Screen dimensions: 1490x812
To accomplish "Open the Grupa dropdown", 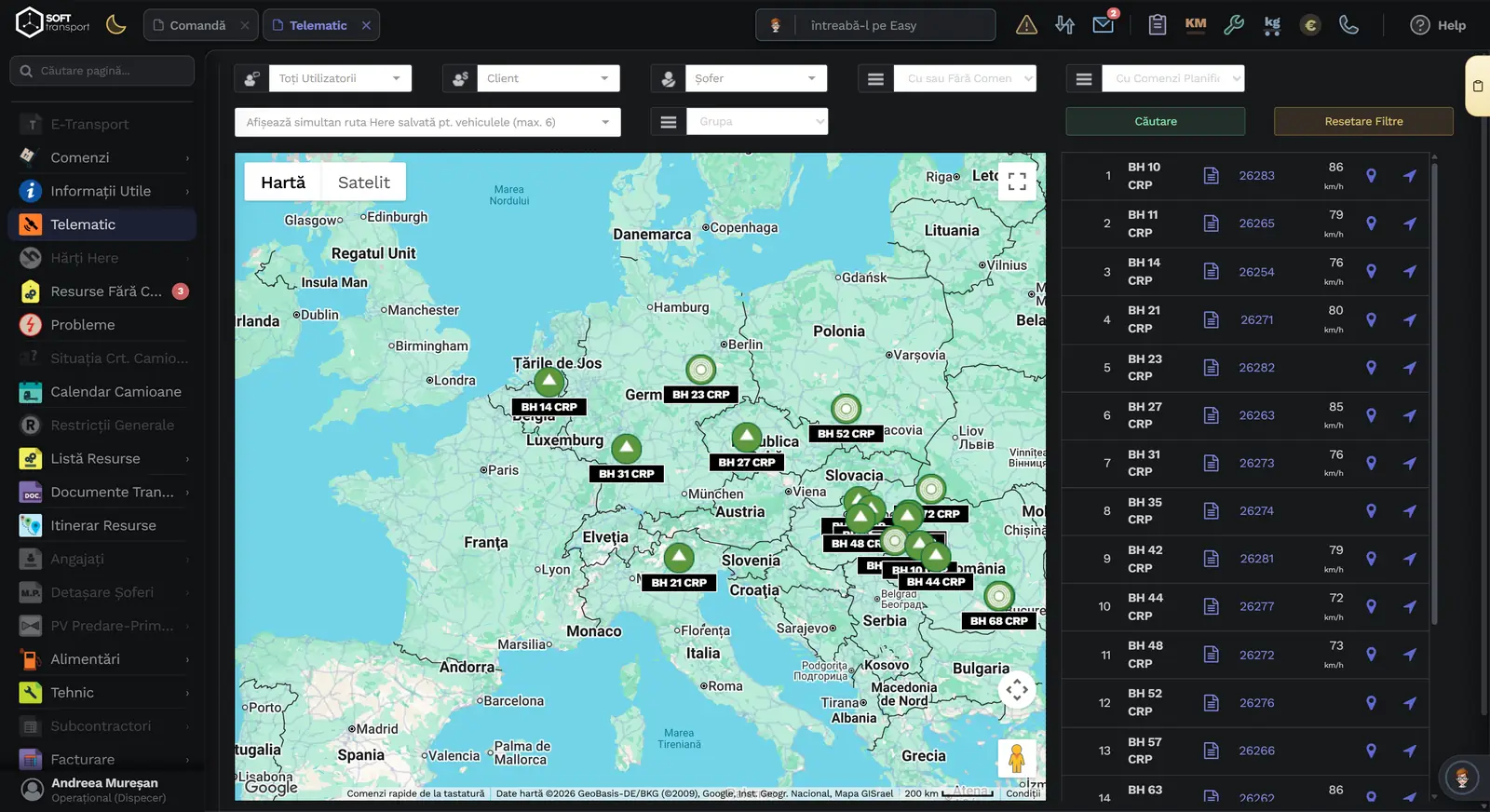I will pos(757,121).
